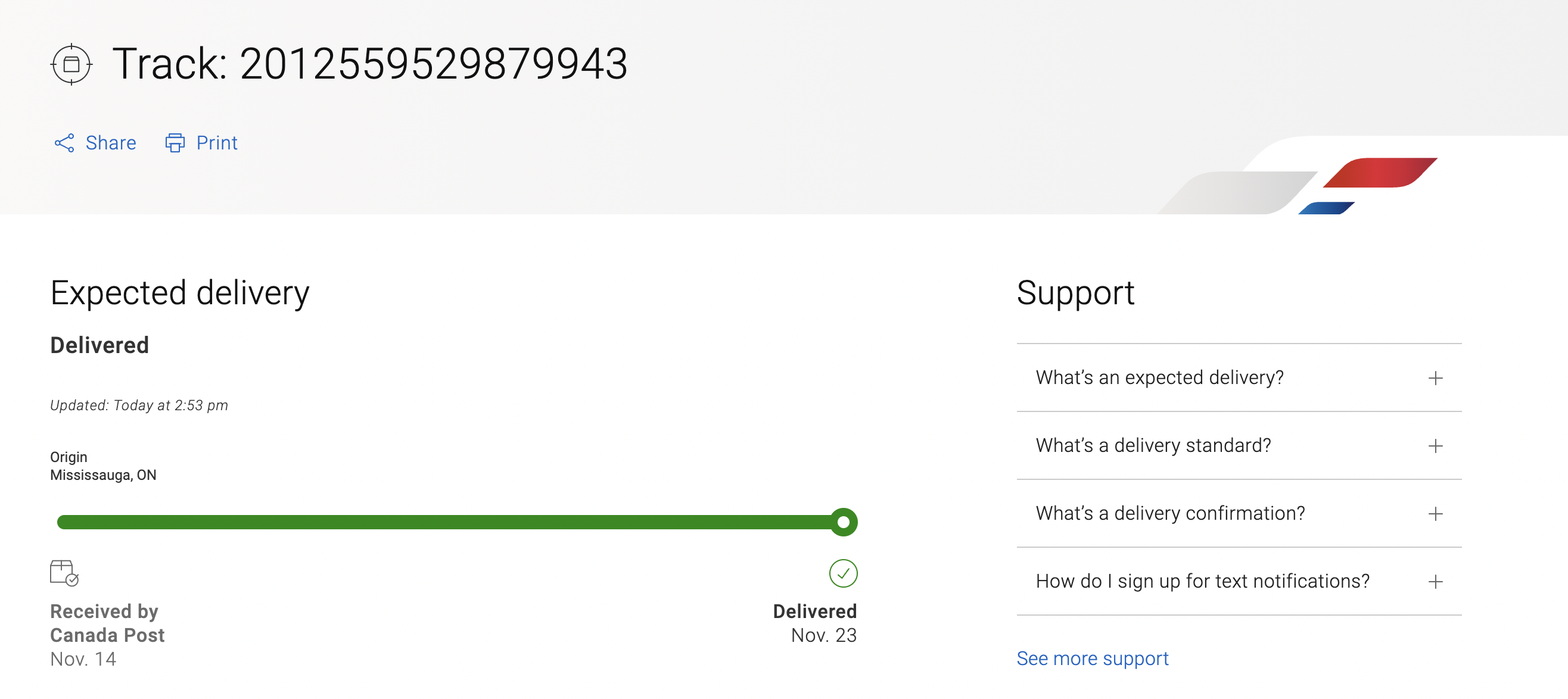Expand "What's an expected delivery?" question

1159,378
